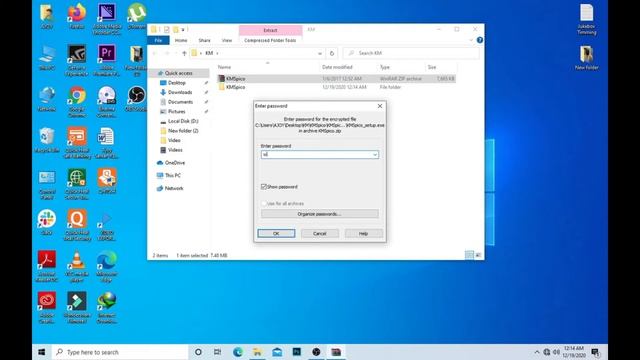Show hidden system tray icons
640x360 pixels.
pyautogui.click(x=537, y=352)
